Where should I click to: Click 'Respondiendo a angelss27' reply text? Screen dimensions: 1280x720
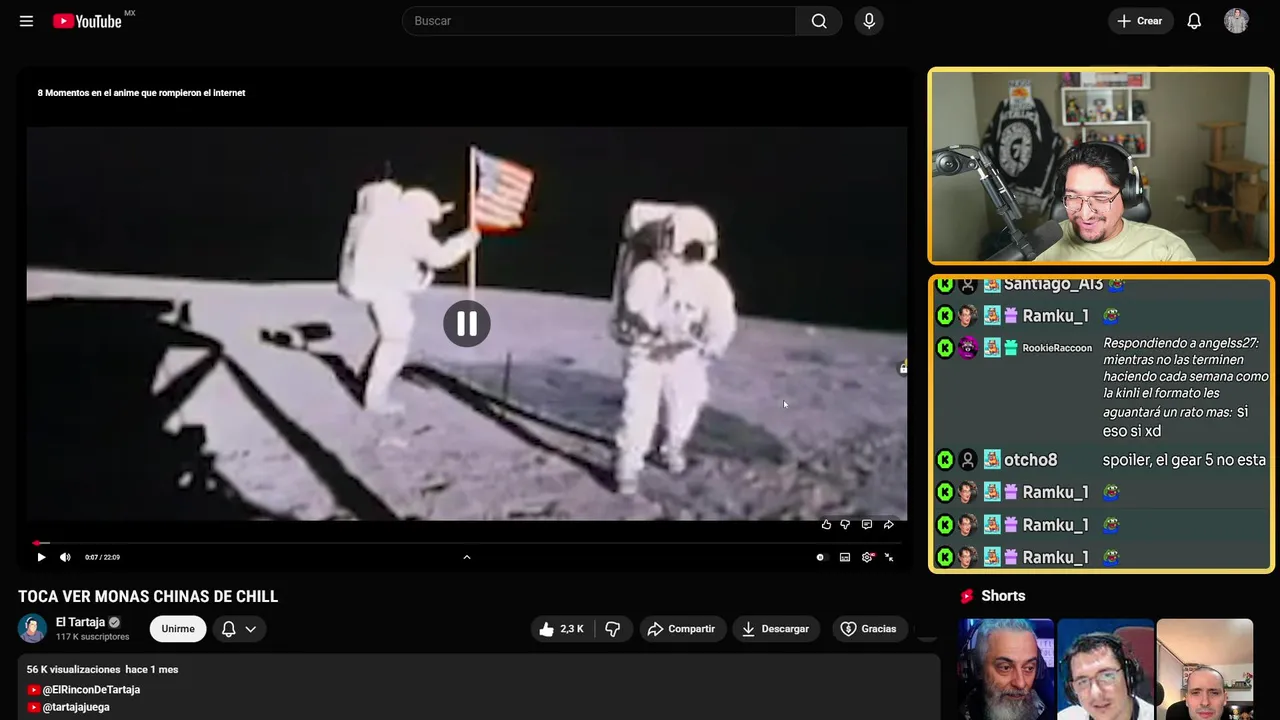[1180, 343]
